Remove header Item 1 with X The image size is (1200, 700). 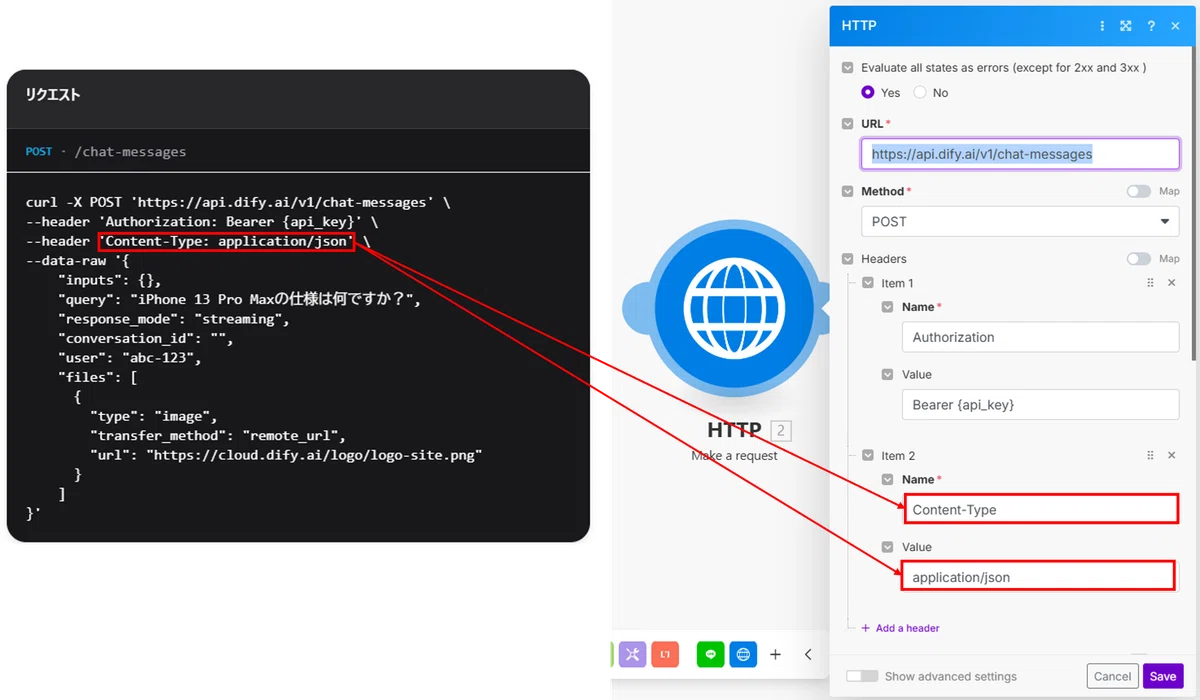coord(1172,283)
